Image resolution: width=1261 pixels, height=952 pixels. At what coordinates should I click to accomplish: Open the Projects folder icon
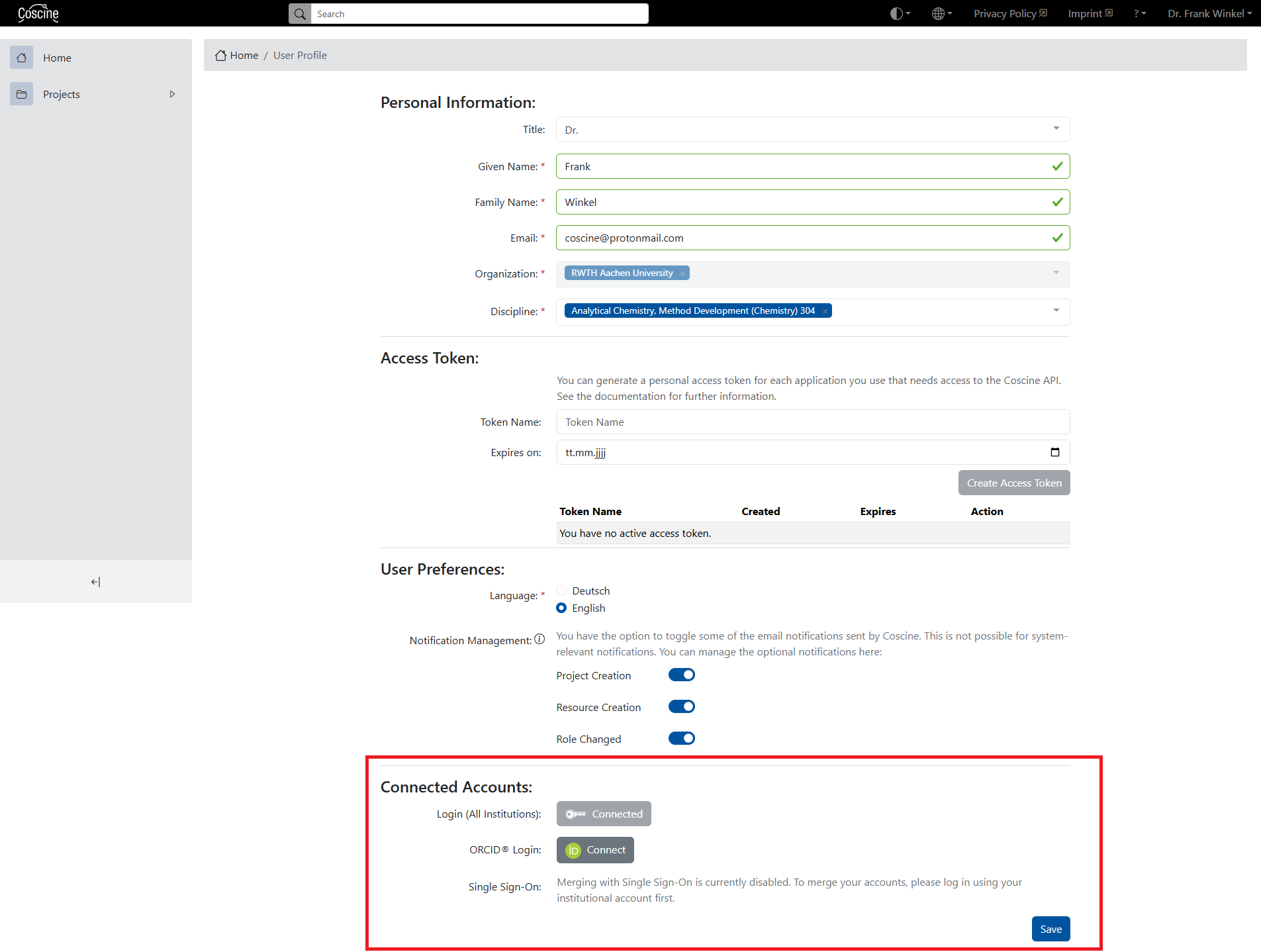(22, 93)
